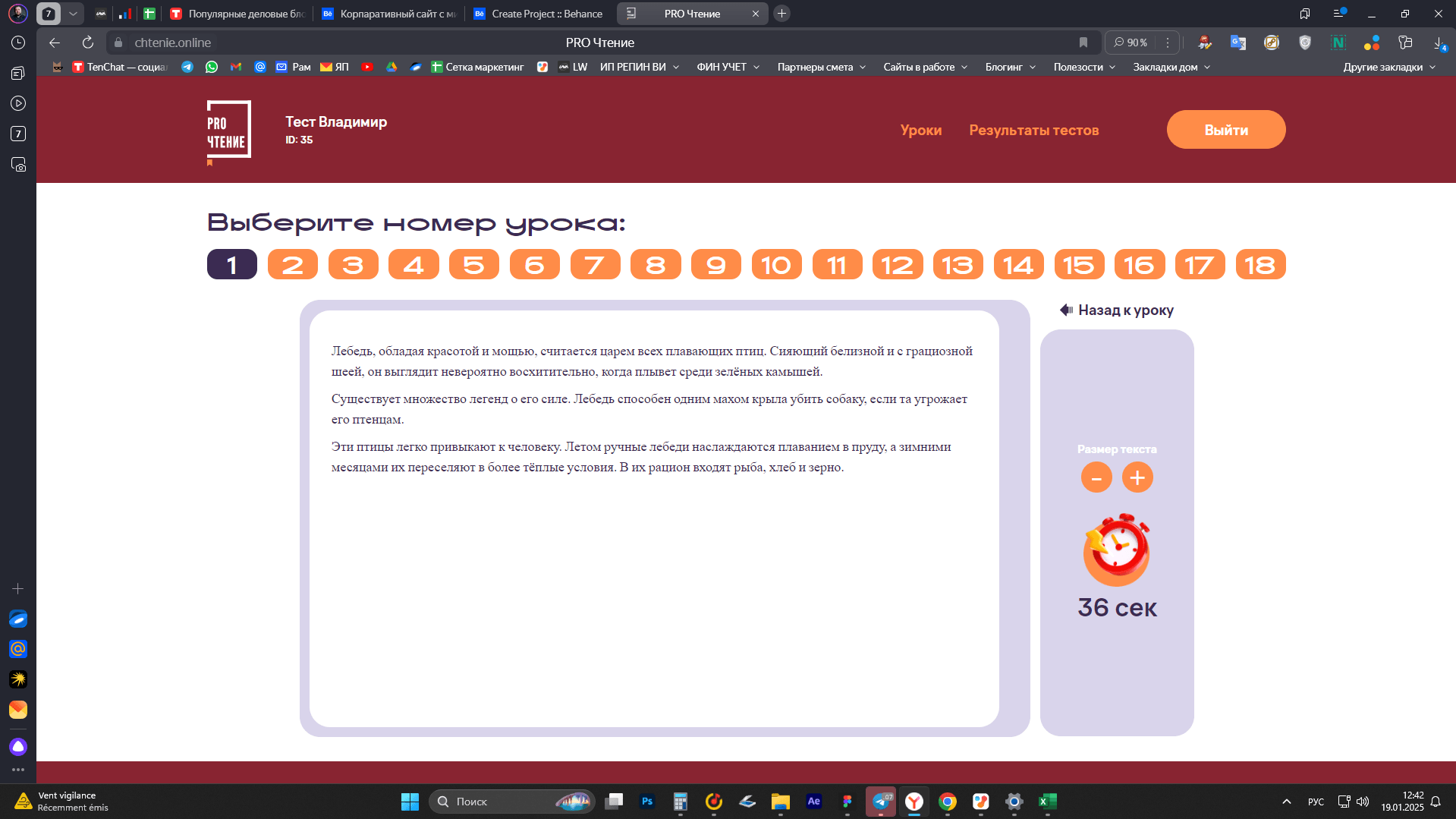Screen dimensions: 1456x819
Task: Expand the Сайты в работе bookmarks folder
Action: [926, 67]
